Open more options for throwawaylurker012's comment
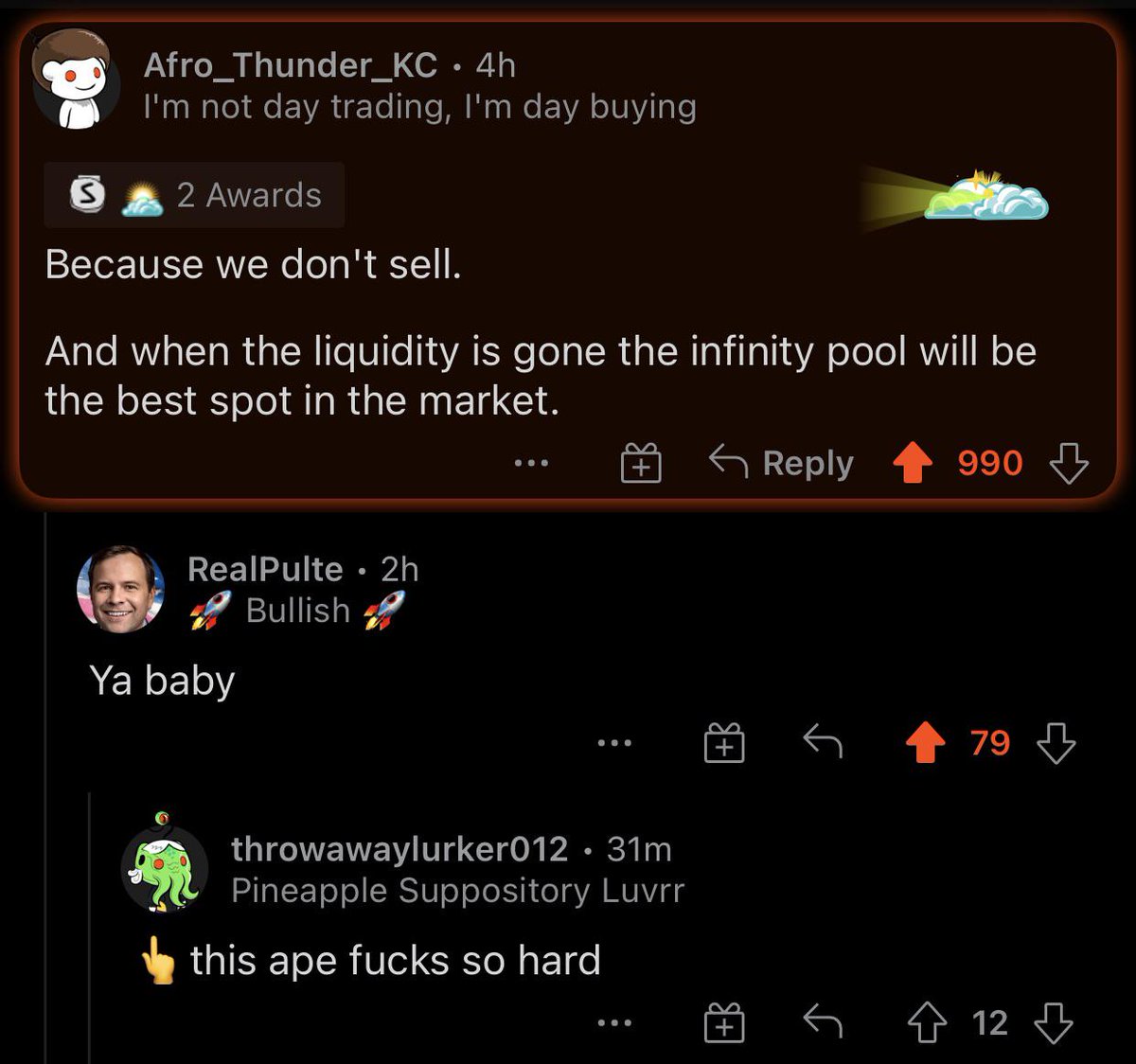Image resolution: width=1136 pixels, height=1064 pixels. 614,1023
